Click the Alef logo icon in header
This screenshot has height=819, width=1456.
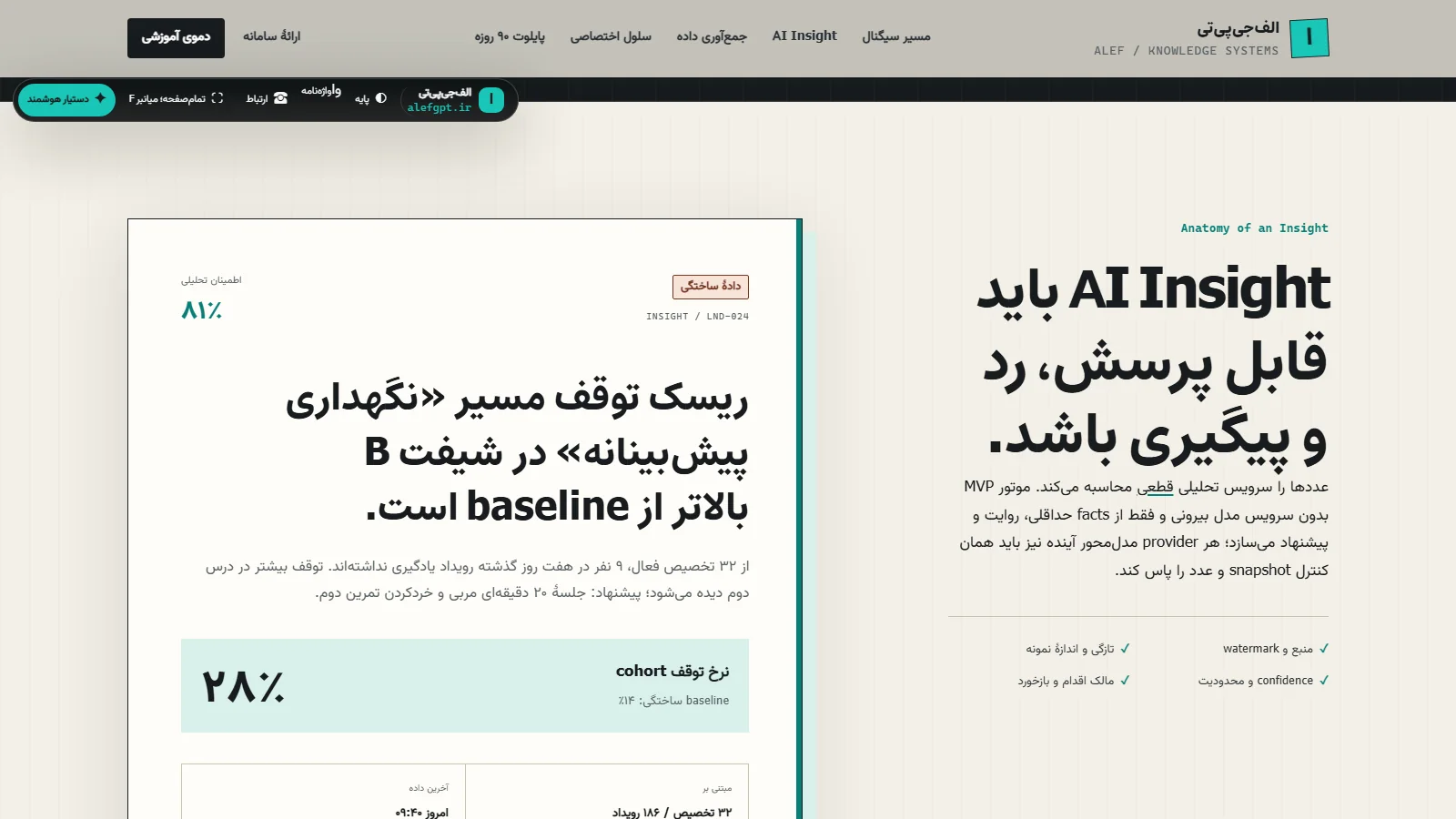pyautogui.click(x=1309, y=37)
